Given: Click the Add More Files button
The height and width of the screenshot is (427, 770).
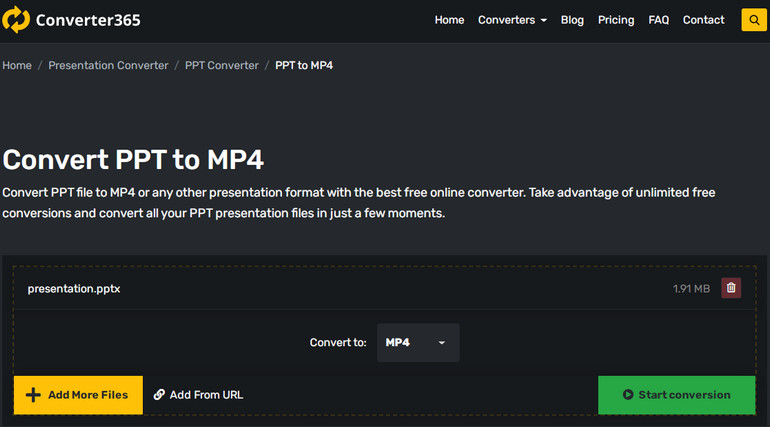Looking at the screenshot, I should click(x=78, y=395).
